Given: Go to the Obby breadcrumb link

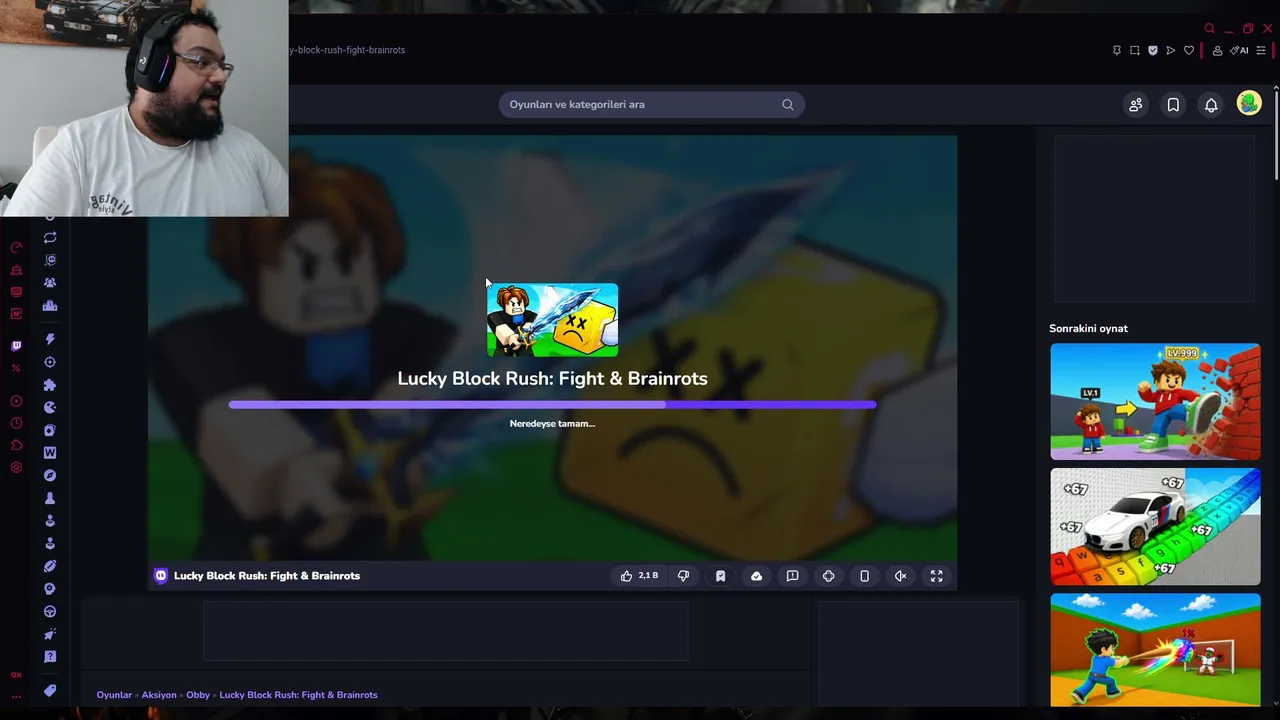Looking at the screenshot, I should [x=198, y=695].
